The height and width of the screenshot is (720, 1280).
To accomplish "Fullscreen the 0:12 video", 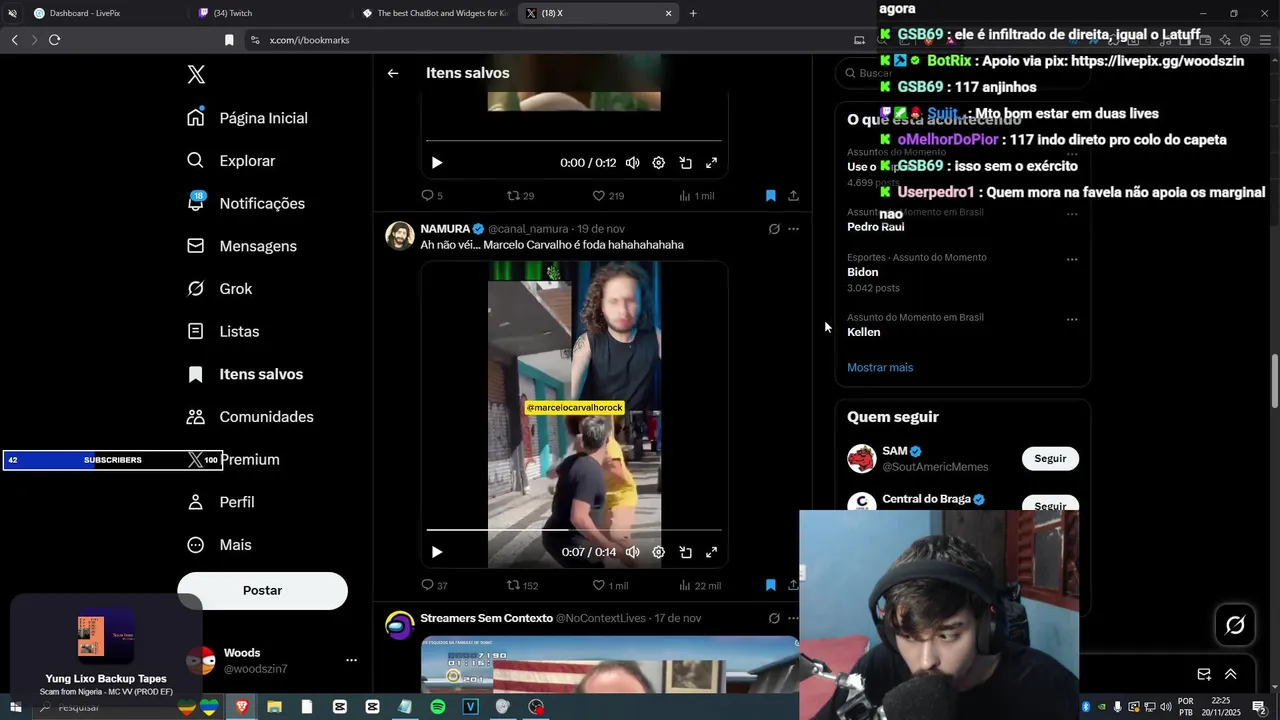I will [712, 163].
